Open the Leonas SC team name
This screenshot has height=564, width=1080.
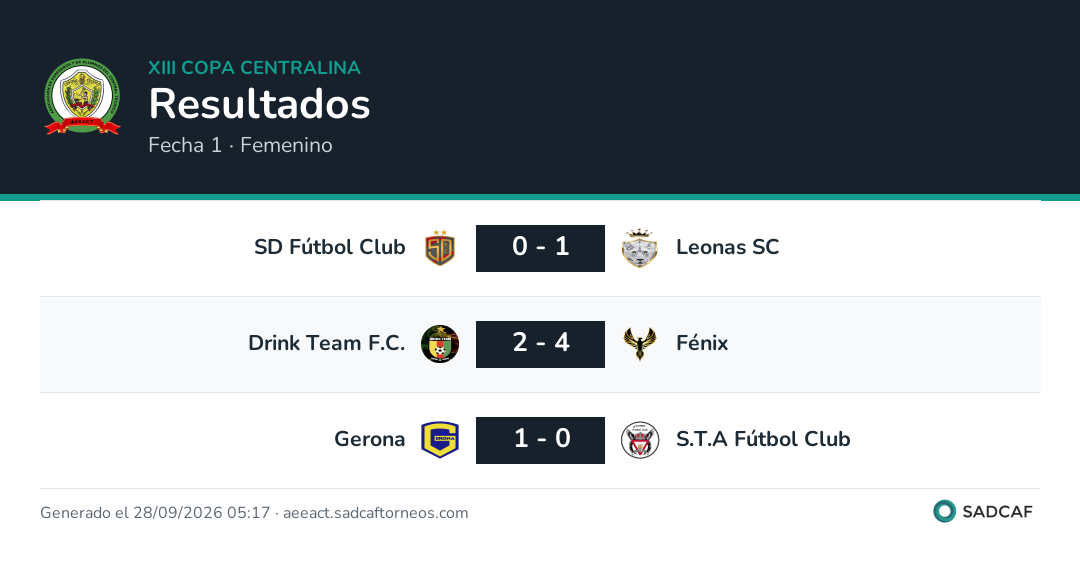727,247
